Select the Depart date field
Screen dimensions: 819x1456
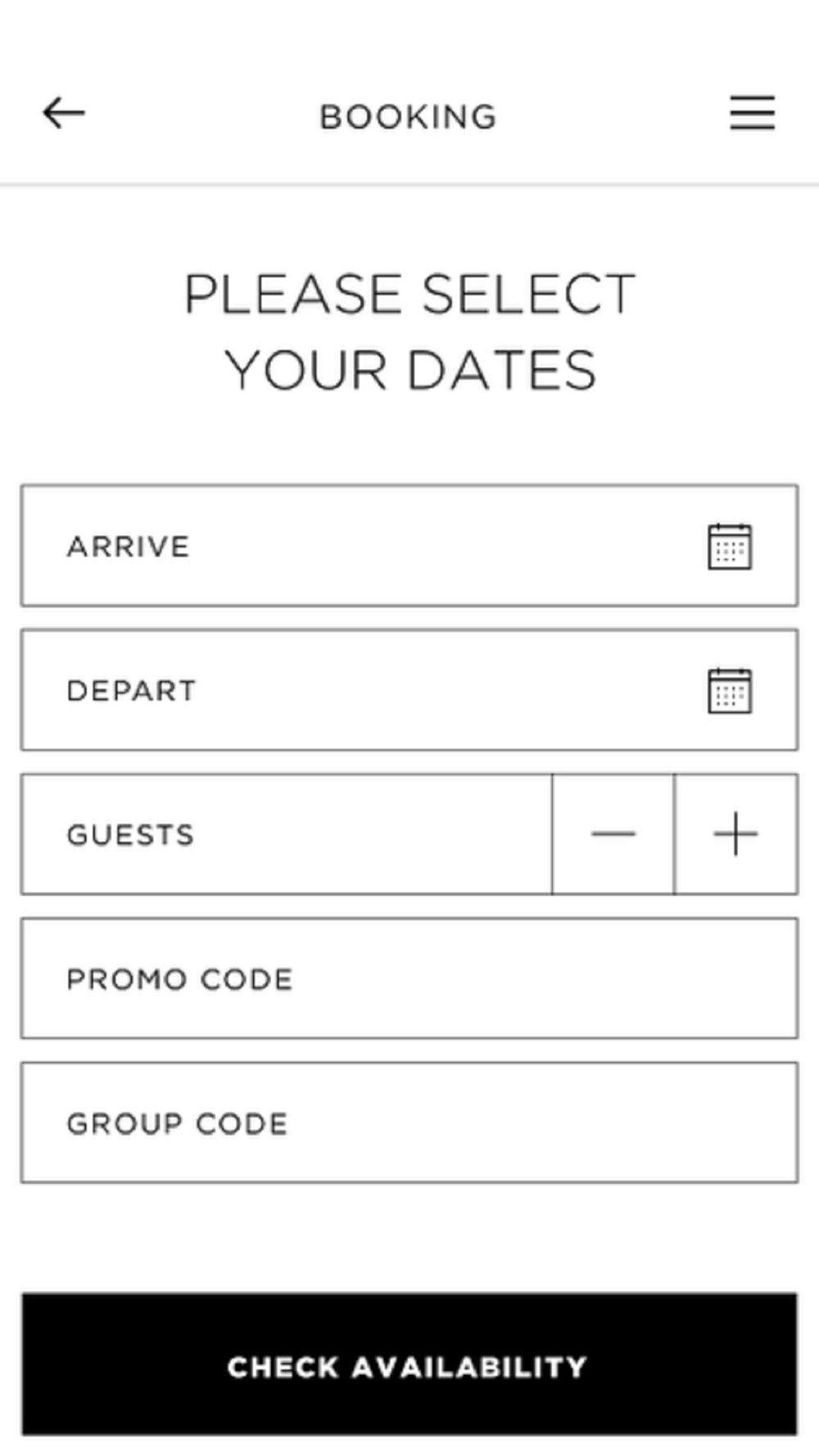pos(409,690)
